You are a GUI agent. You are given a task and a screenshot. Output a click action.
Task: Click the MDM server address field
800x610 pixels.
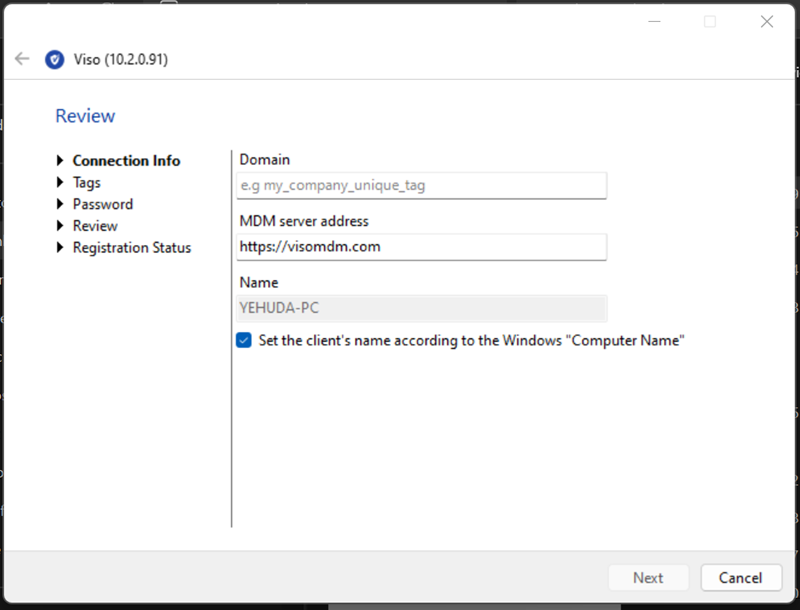point(421,246)
